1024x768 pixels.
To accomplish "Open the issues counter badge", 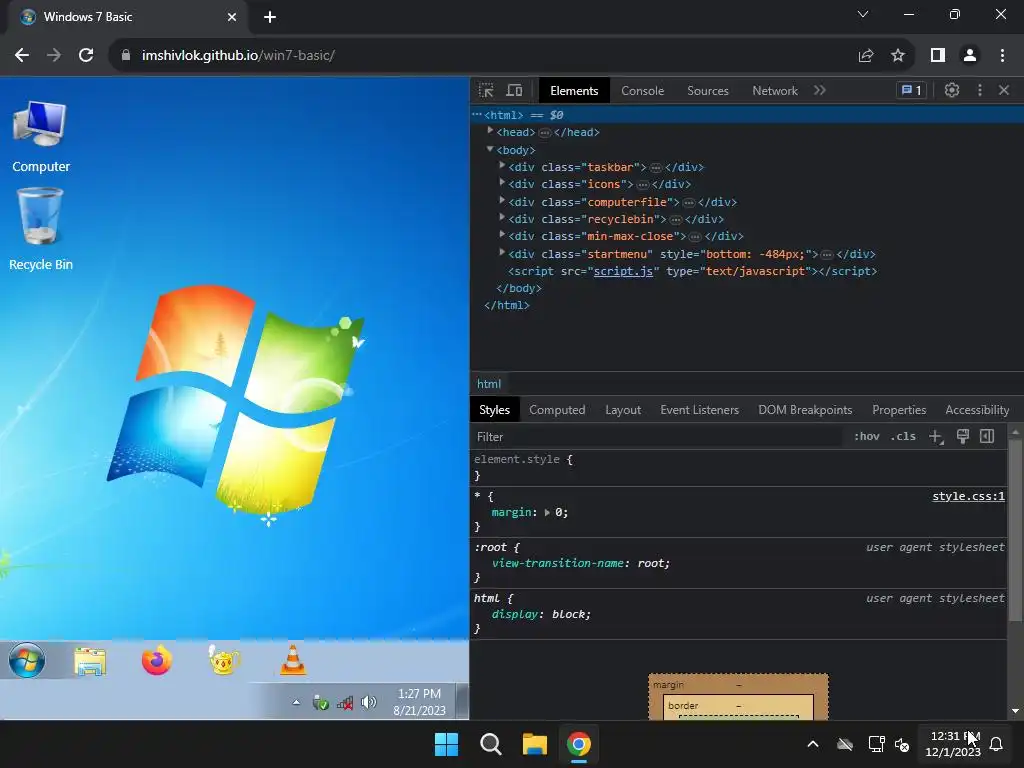I will pos(911,90).
